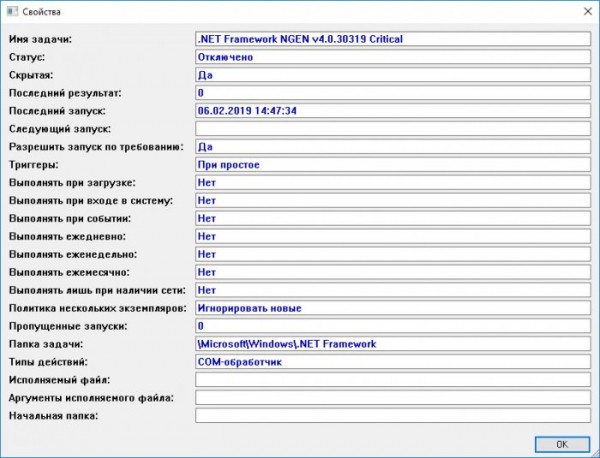
Task: Click the Статус field showing Отключено
Action: pos(393,57)
